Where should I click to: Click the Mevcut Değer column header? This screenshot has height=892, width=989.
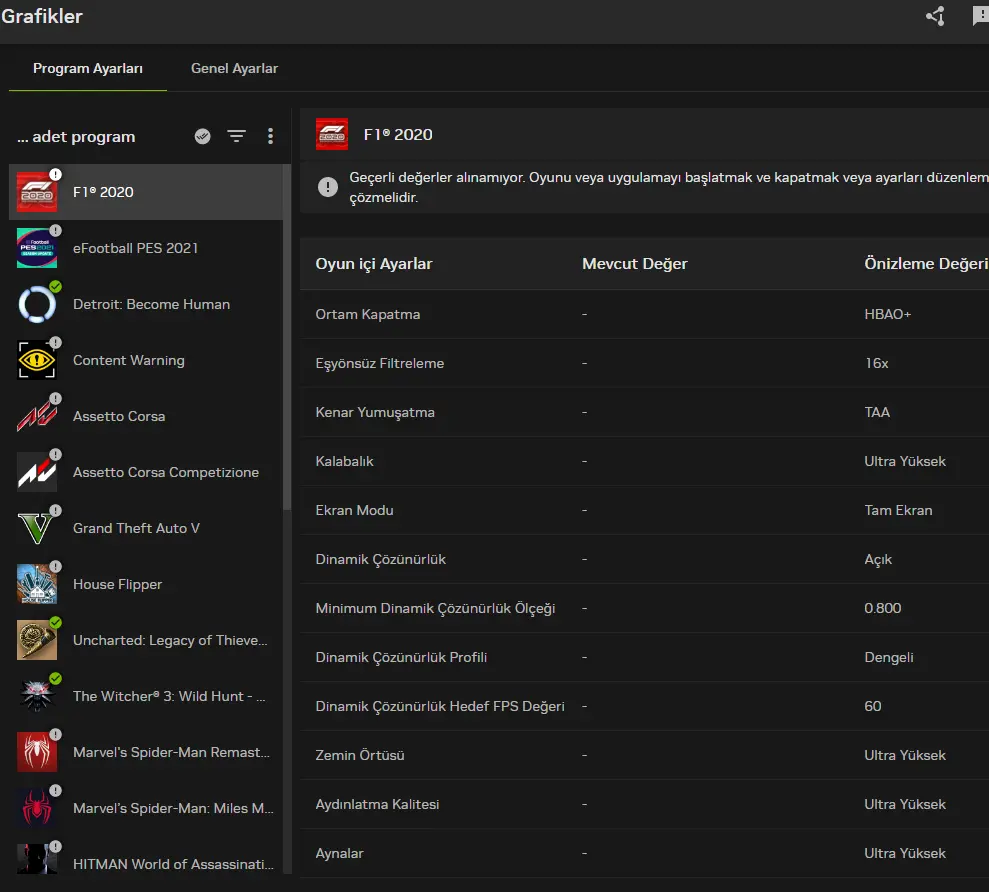[x=635, y=264]
